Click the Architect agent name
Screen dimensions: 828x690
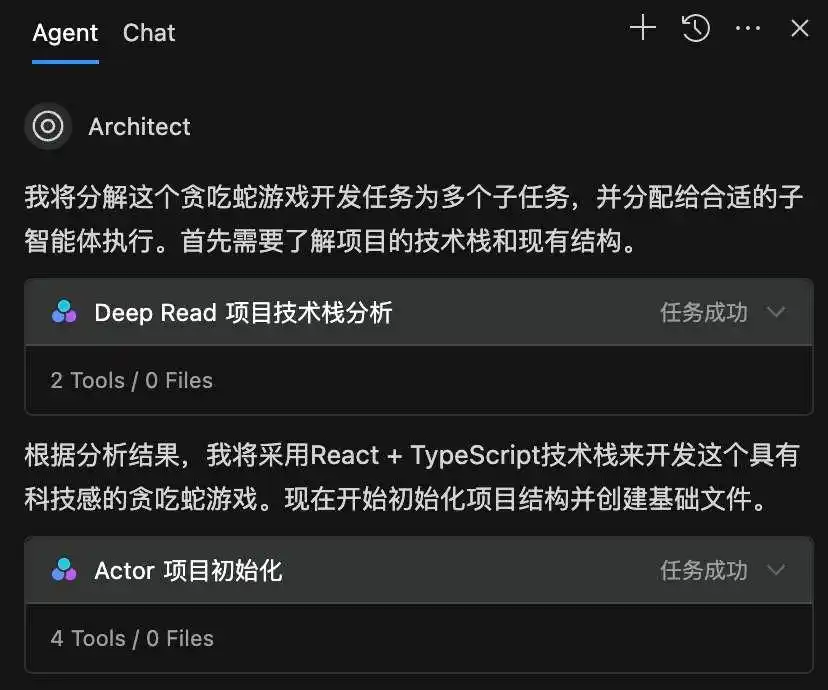[x=139, y=126]
